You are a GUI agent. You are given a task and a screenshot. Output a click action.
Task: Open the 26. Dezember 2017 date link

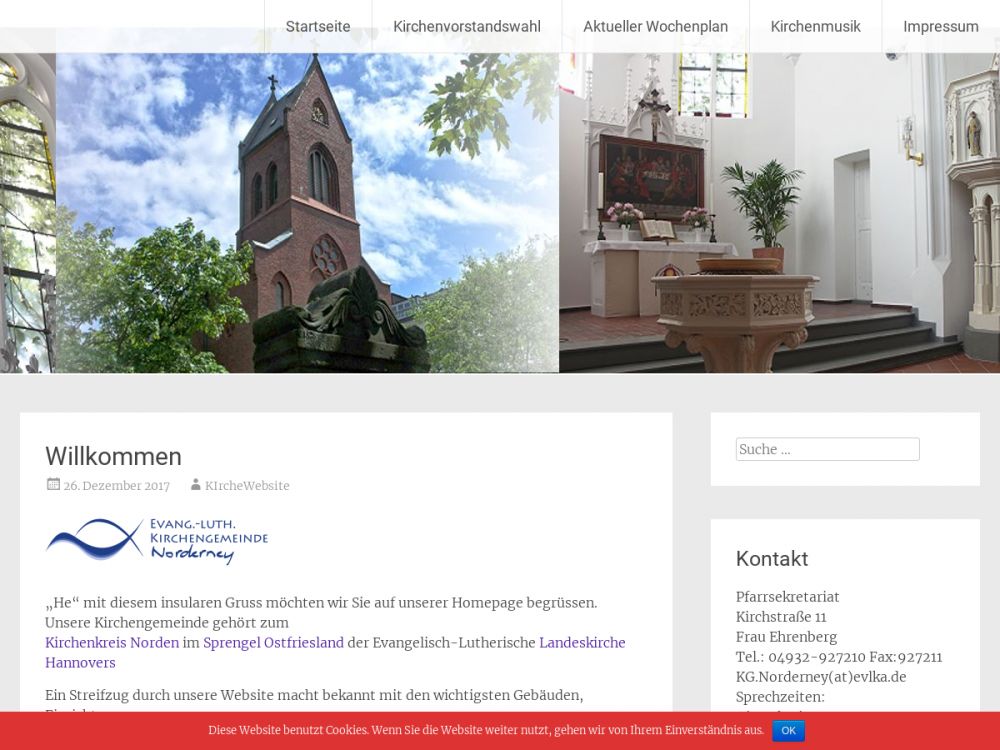pyautogui.click(x=116, y=486)
